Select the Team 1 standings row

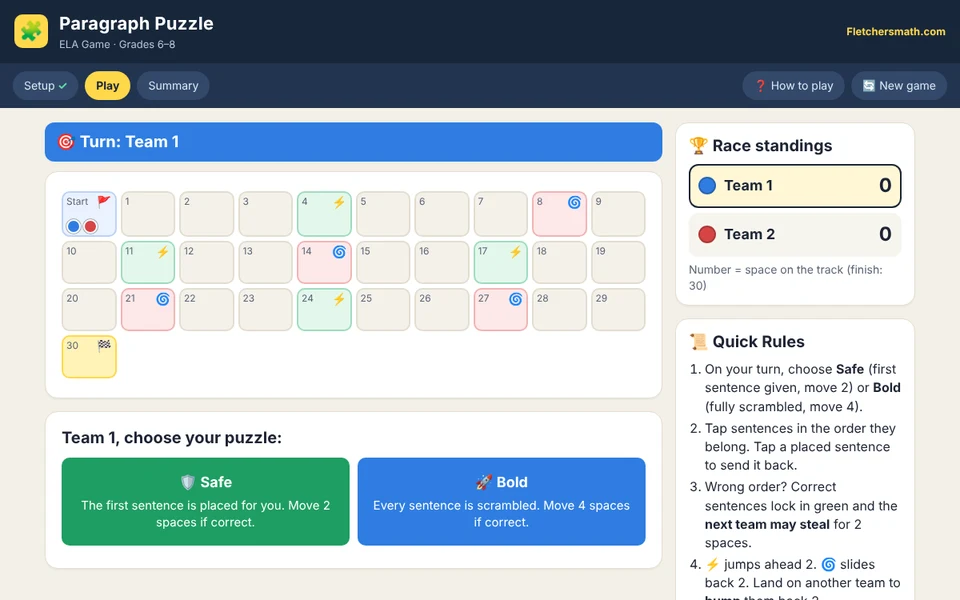[x=795, y=186]
